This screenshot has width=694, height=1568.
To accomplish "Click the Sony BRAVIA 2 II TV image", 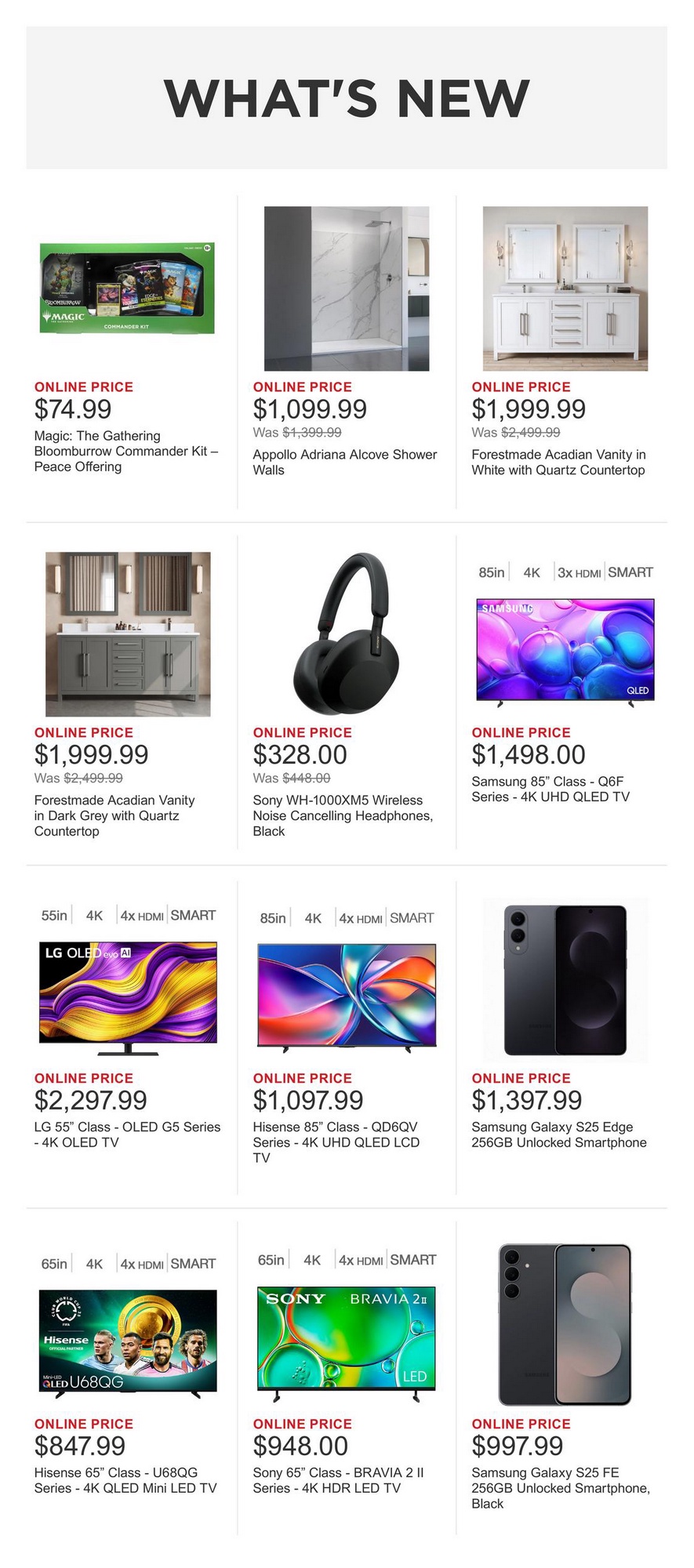I will tap(346, 1342).
